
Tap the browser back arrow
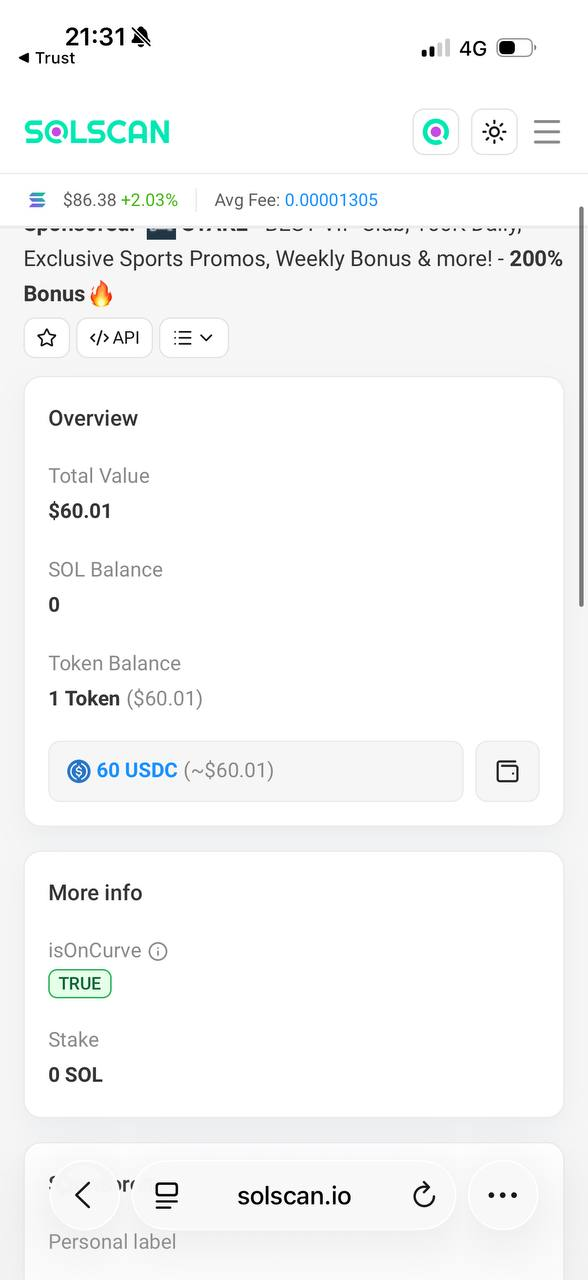point(84,1195)
